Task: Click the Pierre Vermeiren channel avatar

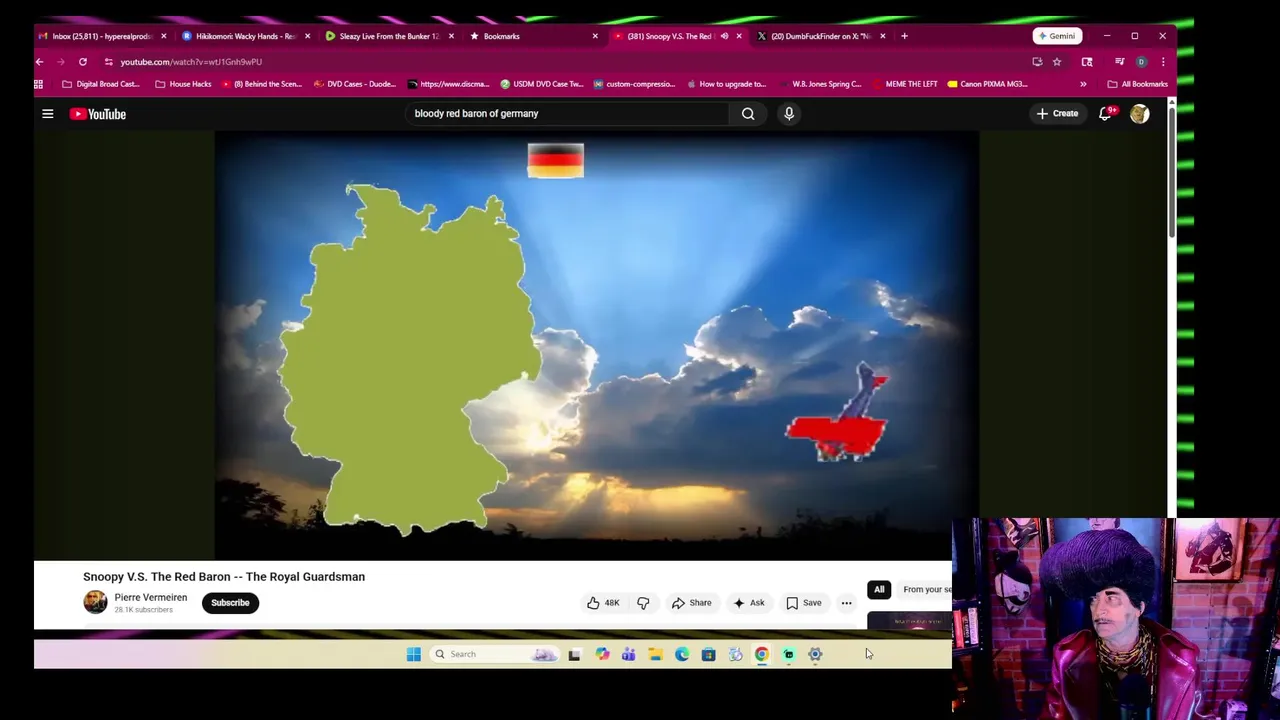Action: tap(95, 602)
